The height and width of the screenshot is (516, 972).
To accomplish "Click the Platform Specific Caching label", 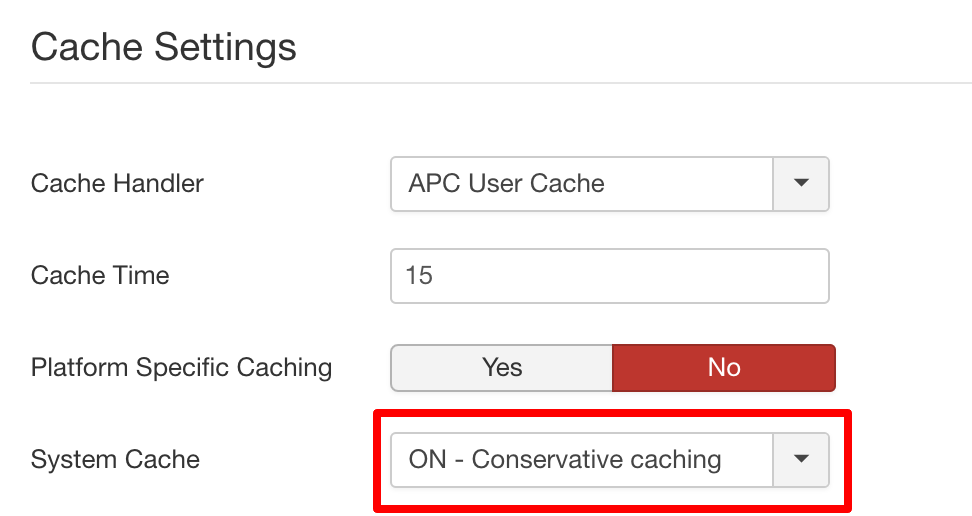I will pyautogui.click(x=181, y=368).
